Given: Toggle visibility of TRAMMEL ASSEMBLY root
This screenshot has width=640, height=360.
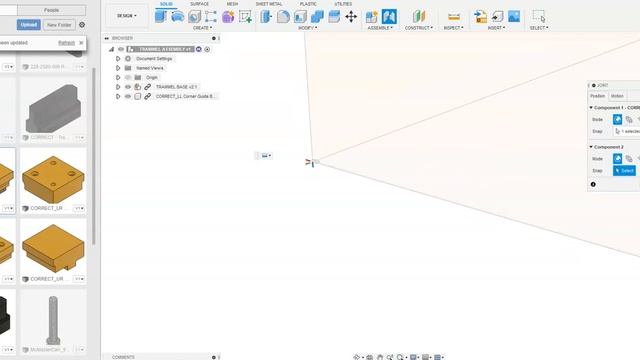Looking at the screenshot, I should click(x=121, y=49).
